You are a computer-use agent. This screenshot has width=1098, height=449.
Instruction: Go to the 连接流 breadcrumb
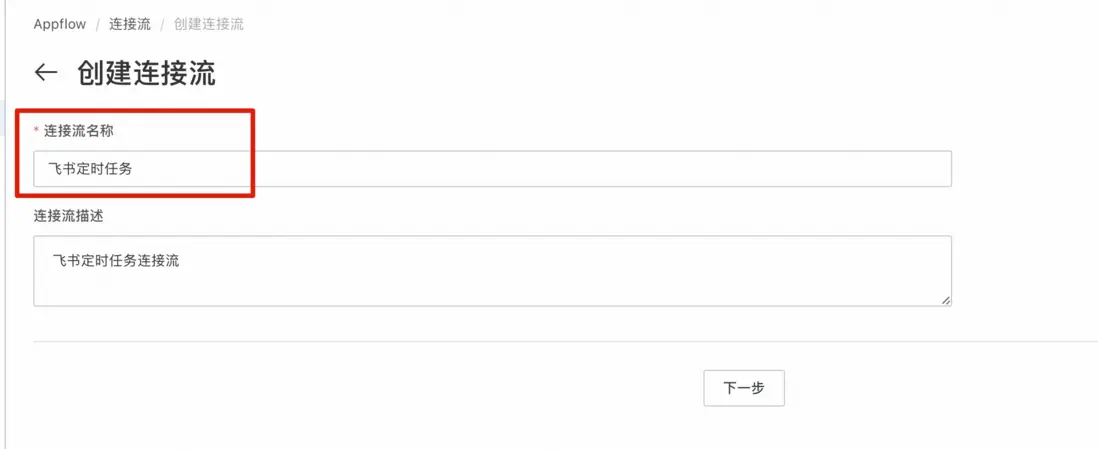(130, 25)
